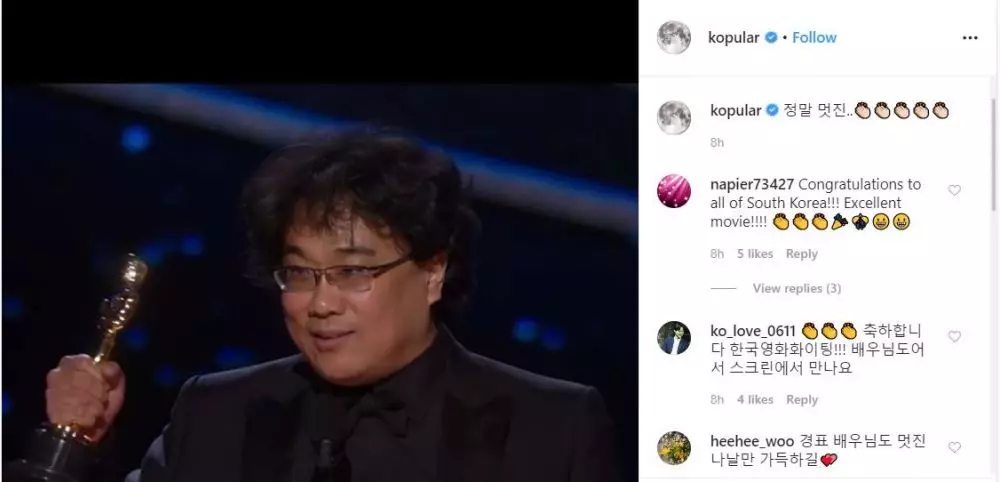This screenshot has height=482, width=1000.
Task: Like napier73427's comment with heart
Action: point(954,190)
